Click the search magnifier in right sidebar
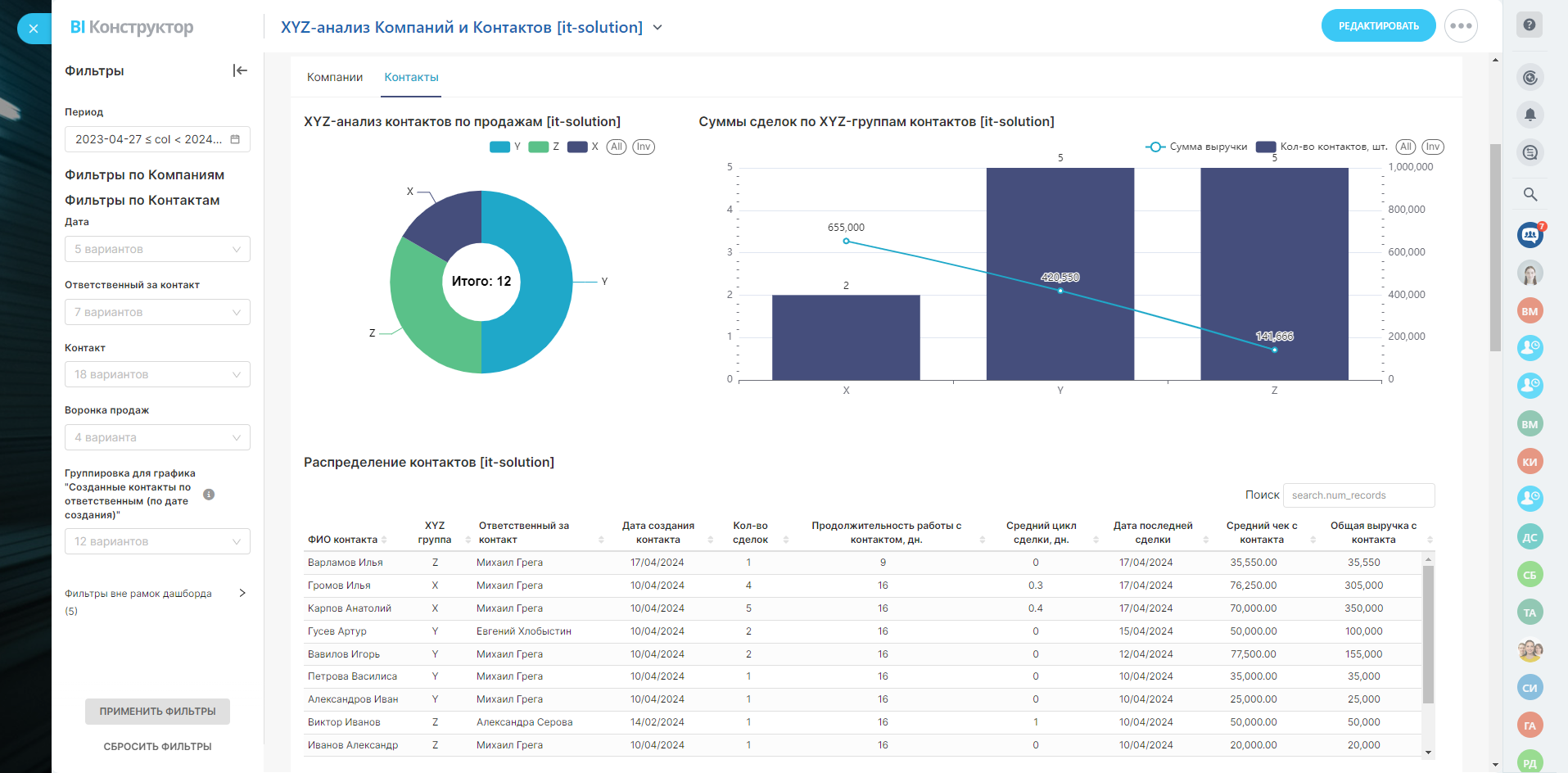 tap(1530, 194)
